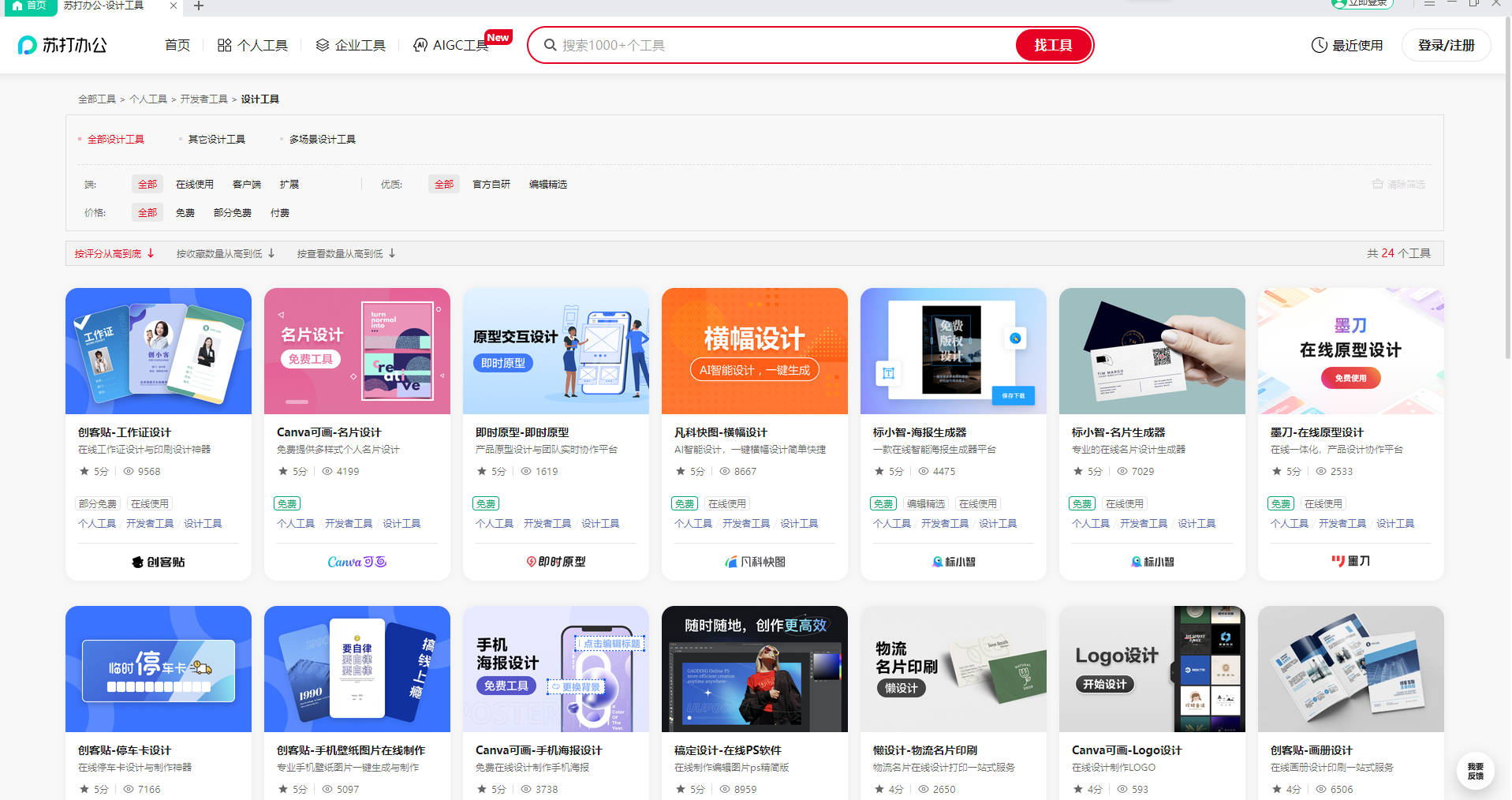Viewport: 1512px width, 800px height.
Task: Open the 墨刀-在线原型设计 thumbnail
Action: point(1351,351)
